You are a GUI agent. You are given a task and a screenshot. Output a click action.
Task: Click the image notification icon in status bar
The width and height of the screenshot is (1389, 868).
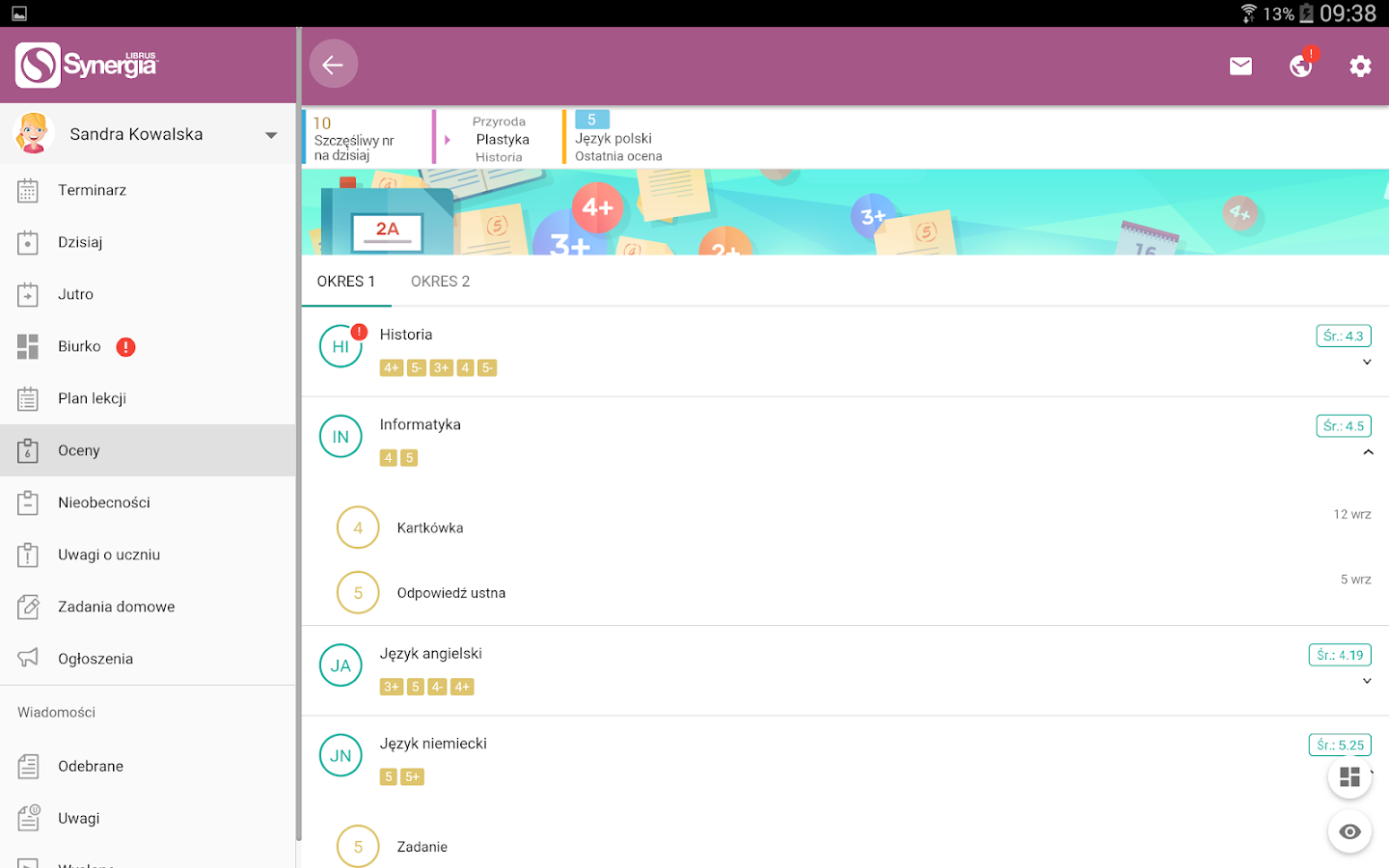[x=19, y=14]
